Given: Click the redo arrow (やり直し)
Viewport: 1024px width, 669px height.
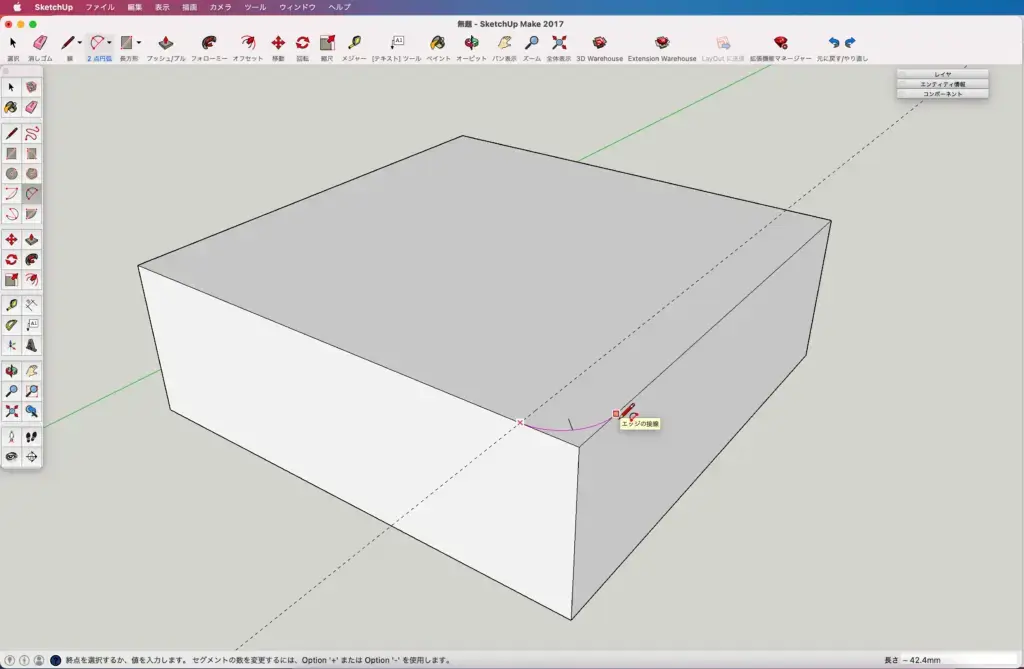Looking at the screenshot, I should [x=850, y=42].
